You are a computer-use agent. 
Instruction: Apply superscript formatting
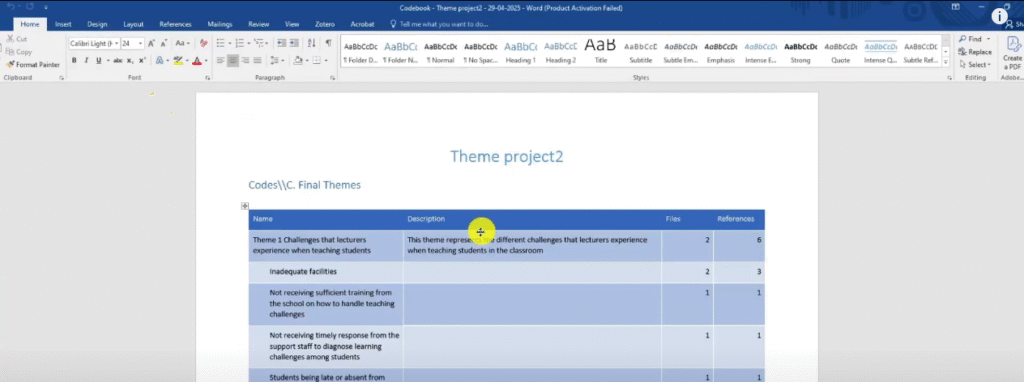tap(142, 61)
